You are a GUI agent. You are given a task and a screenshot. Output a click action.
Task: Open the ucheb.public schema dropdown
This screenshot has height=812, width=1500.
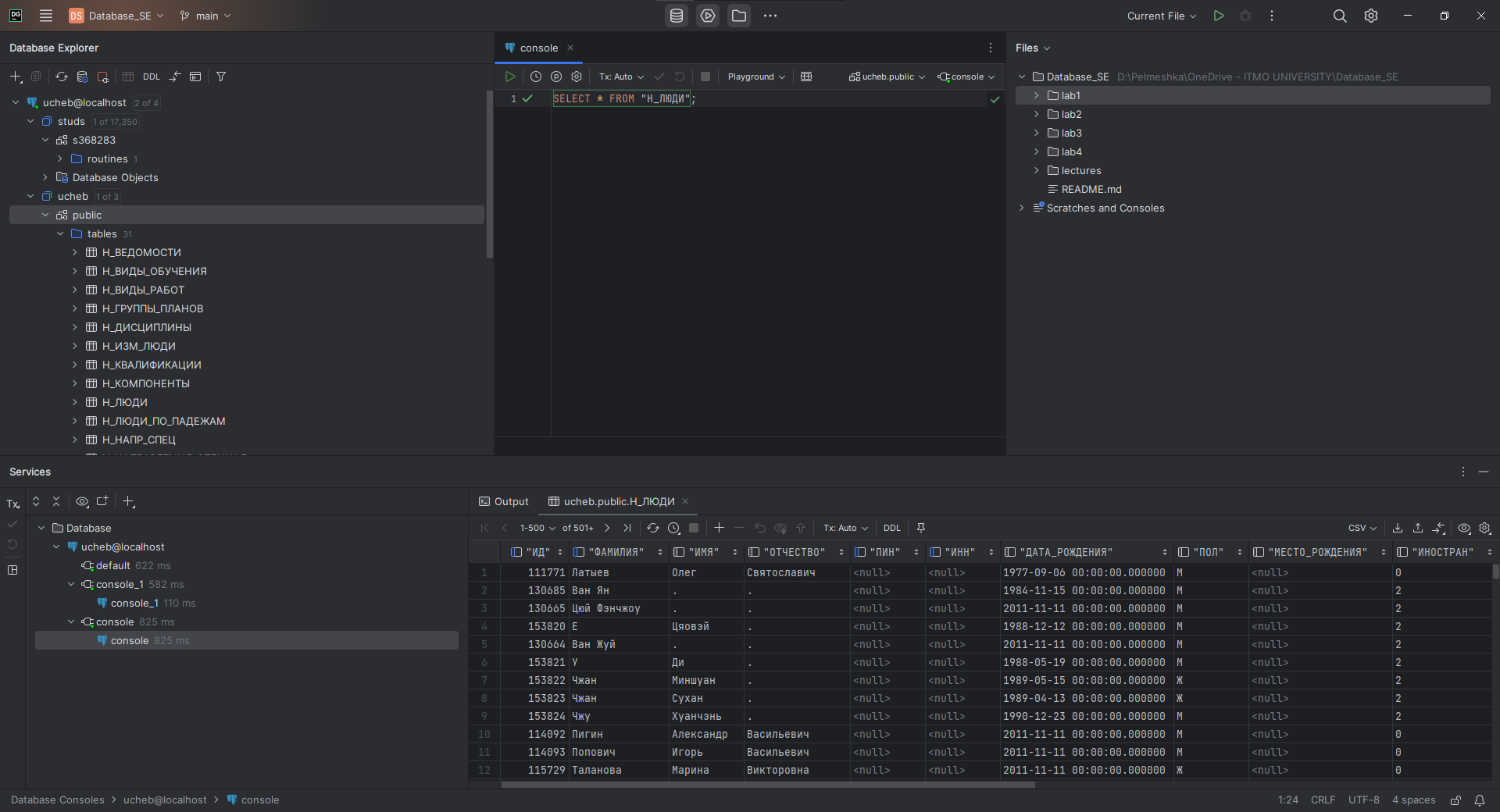pyautogui.click(x=887, y=77)
